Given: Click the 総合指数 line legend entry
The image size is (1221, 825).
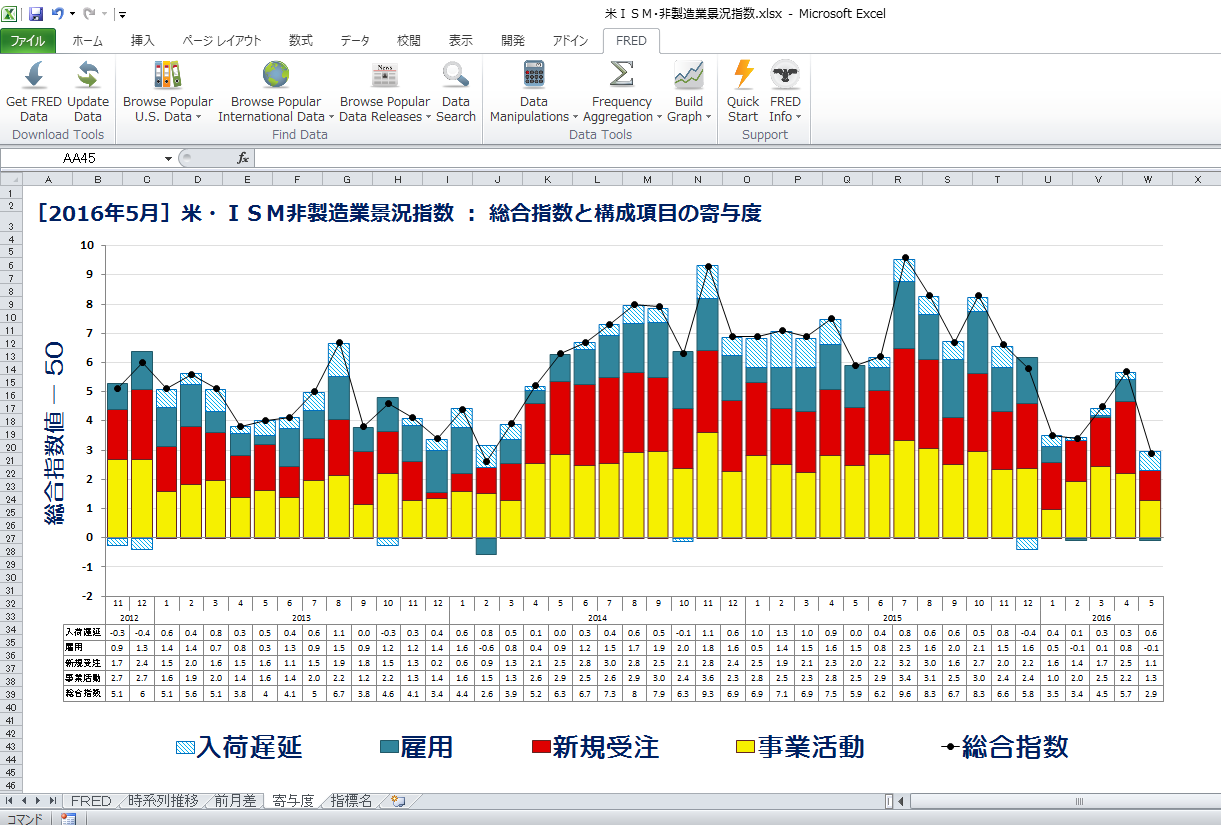Looking at the screenshot, I should [x=1005, y=747].
